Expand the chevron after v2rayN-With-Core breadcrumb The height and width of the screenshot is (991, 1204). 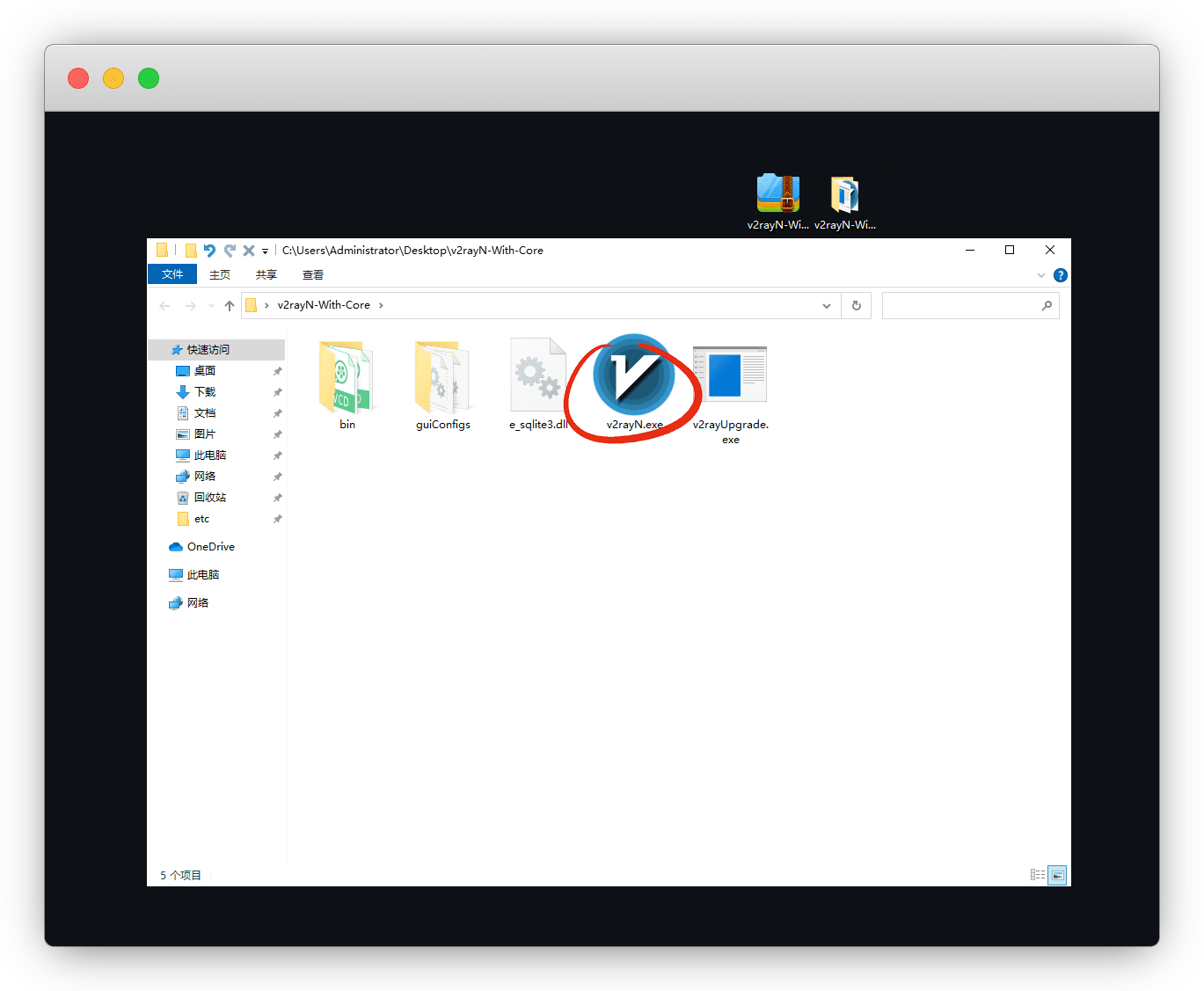point(381,305)
